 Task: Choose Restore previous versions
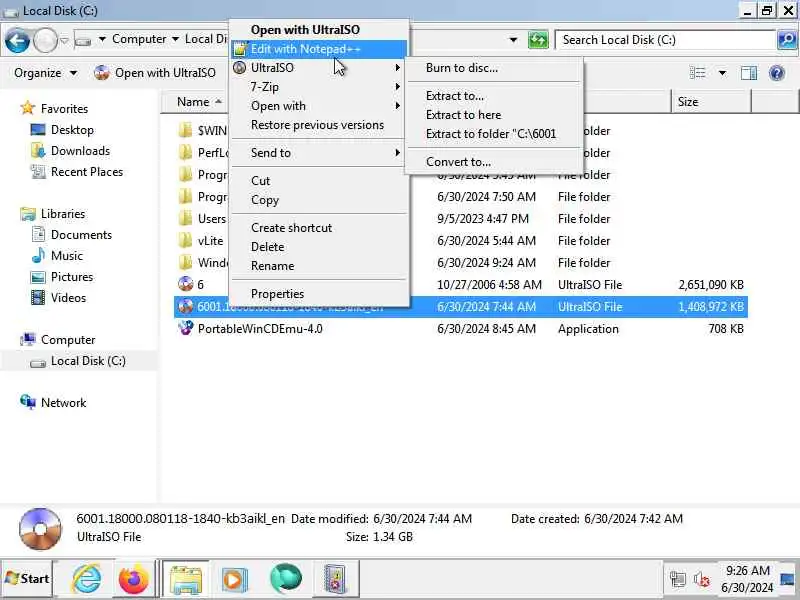click(x=319, y=125)
